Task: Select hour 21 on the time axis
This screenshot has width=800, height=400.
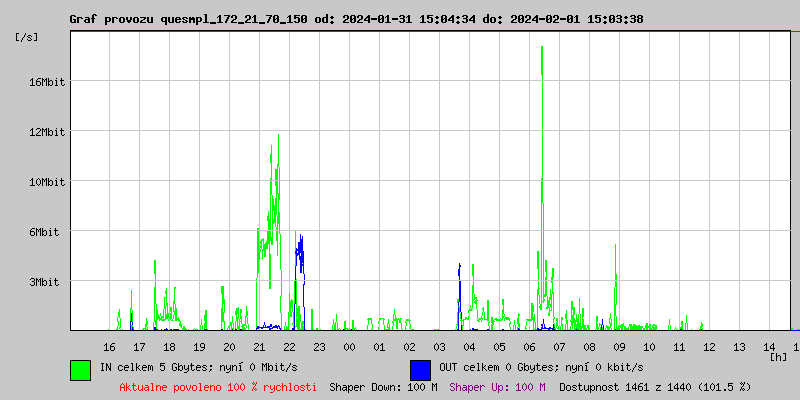Action: coord(259,346)
